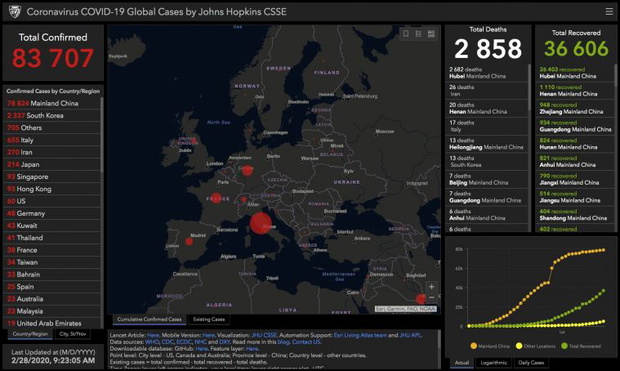620x371 pixels.
Task: Select Italy in confirmed cases list
Action: [52, 140]
